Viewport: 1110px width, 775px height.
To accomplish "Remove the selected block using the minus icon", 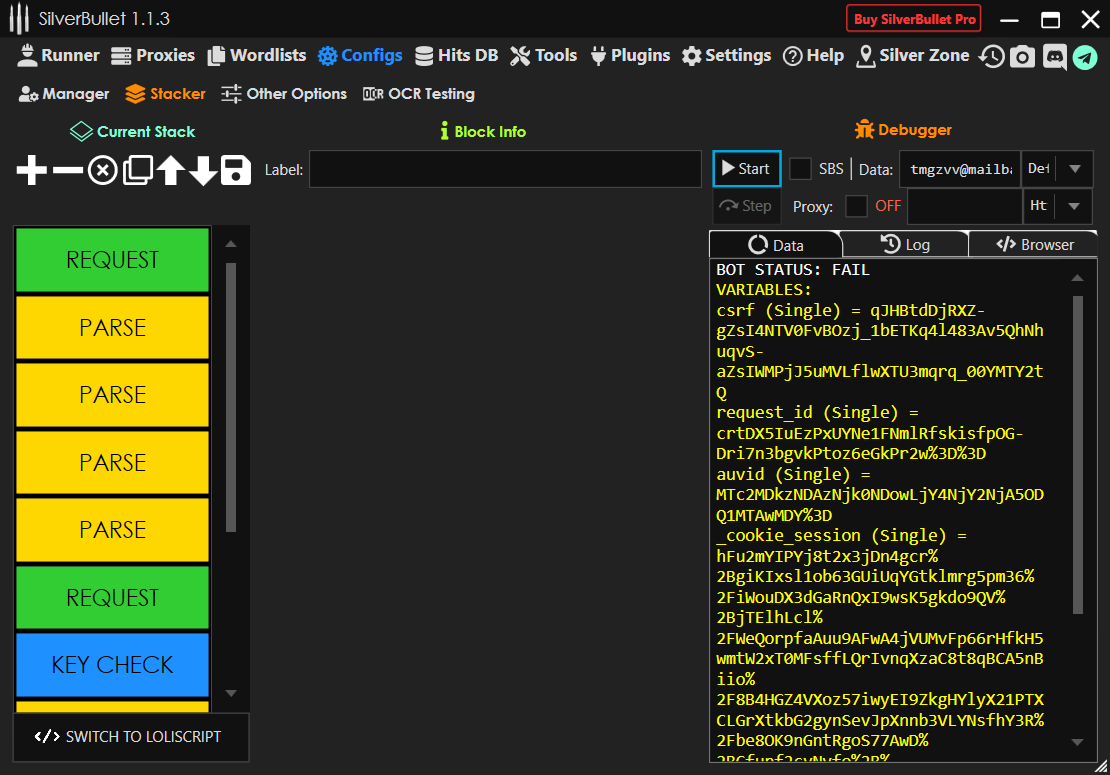I will click(67, 170).
